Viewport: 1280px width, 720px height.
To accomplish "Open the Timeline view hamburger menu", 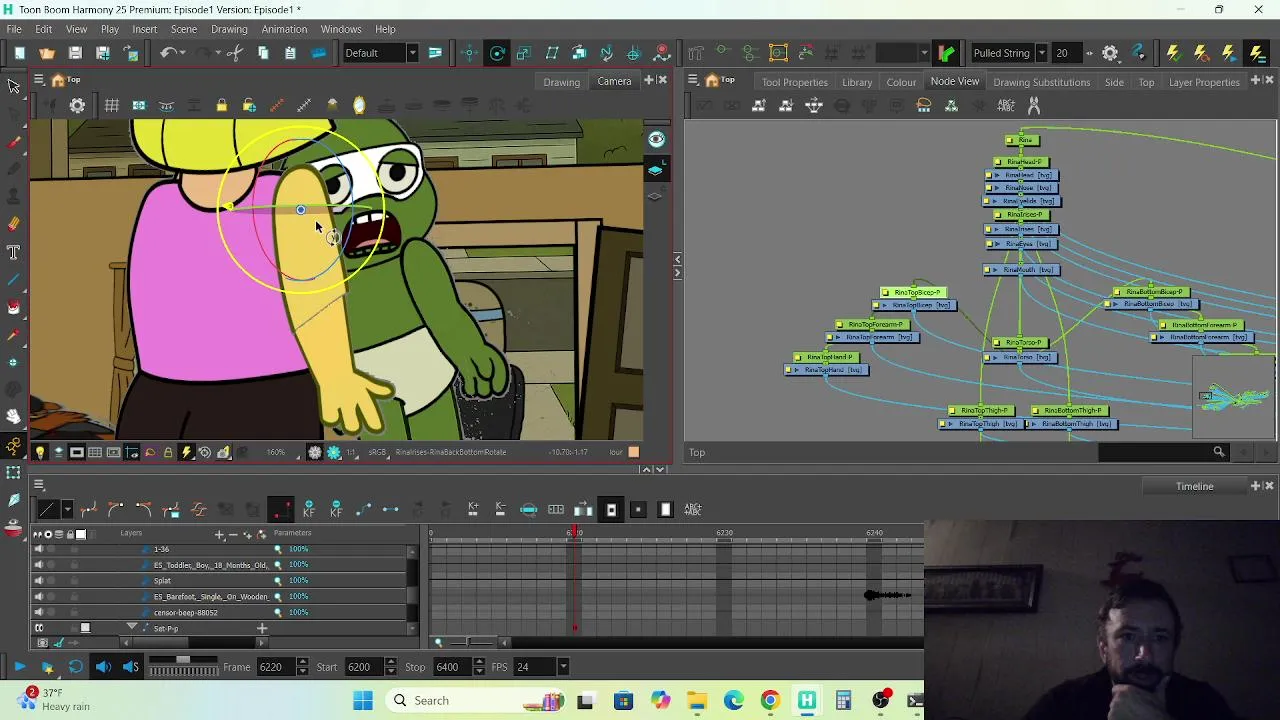I will point(38,486).
